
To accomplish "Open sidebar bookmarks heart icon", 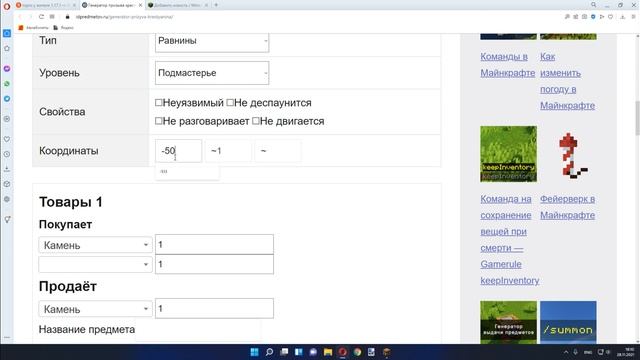I will 7,139.
